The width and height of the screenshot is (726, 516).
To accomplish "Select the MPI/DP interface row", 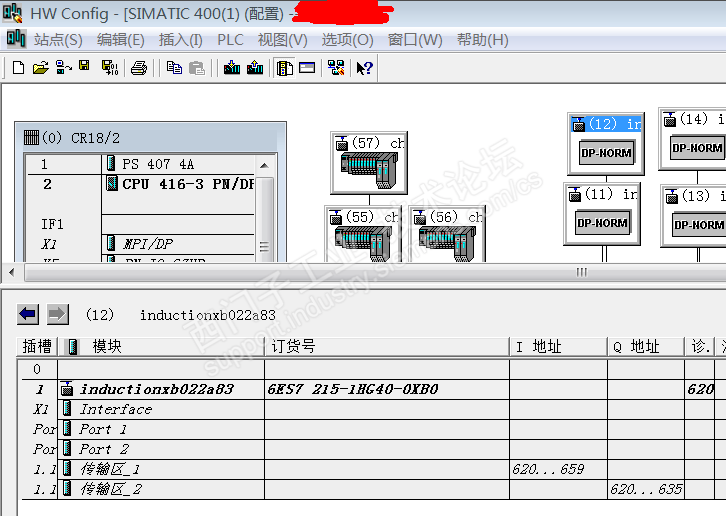I will (x=140, y=244).
